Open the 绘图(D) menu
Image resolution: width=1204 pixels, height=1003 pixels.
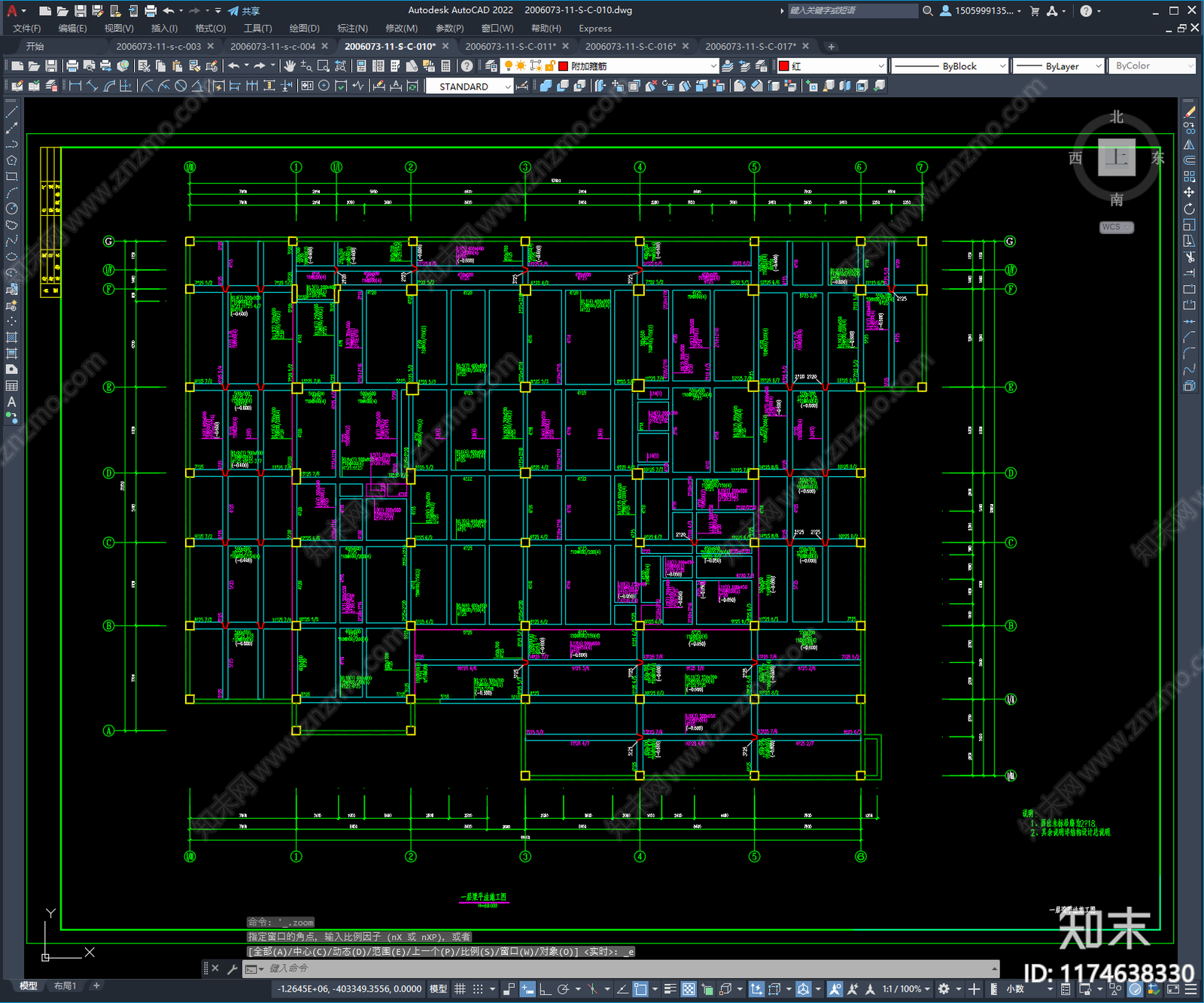[304, 28]
